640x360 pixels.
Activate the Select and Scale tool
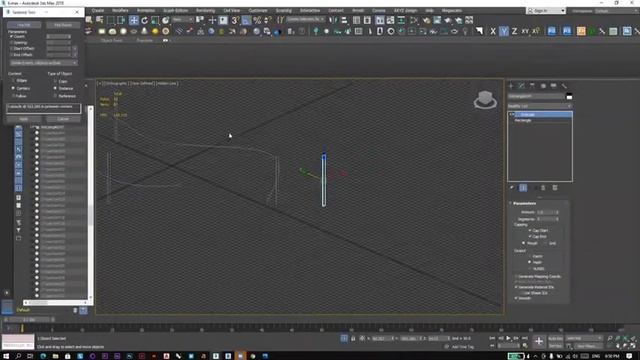155,20
